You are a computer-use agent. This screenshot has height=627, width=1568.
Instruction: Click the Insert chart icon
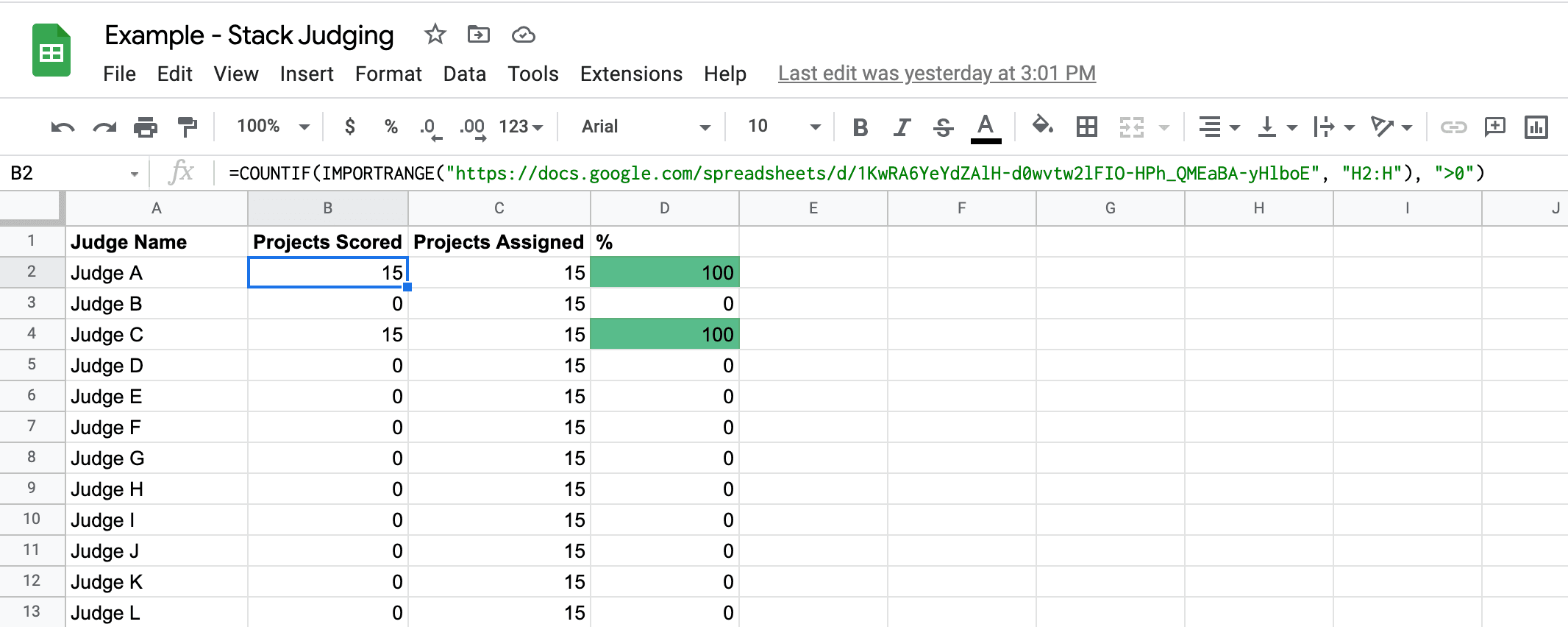point(1536,127)
